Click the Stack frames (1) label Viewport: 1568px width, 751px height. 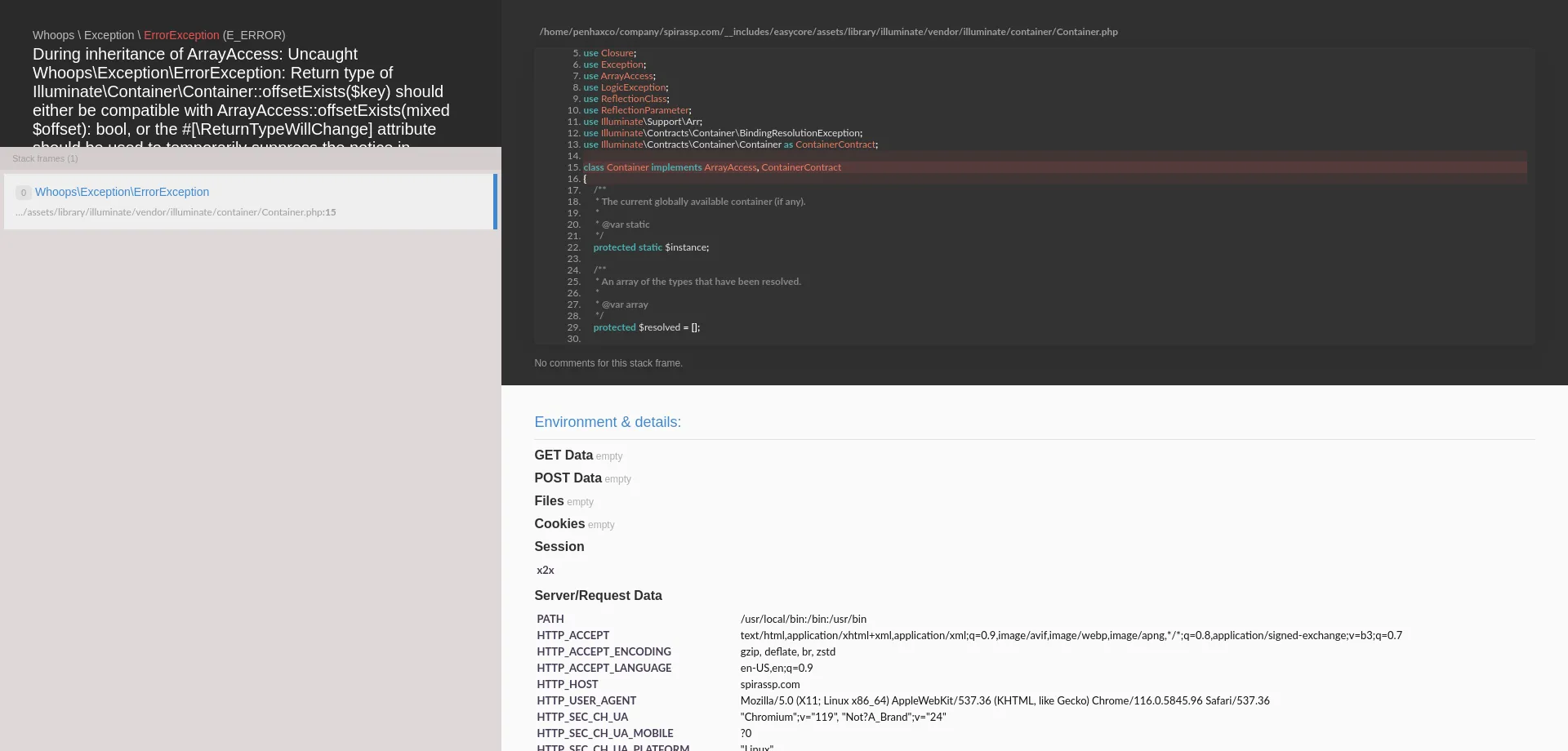(45, 158)
